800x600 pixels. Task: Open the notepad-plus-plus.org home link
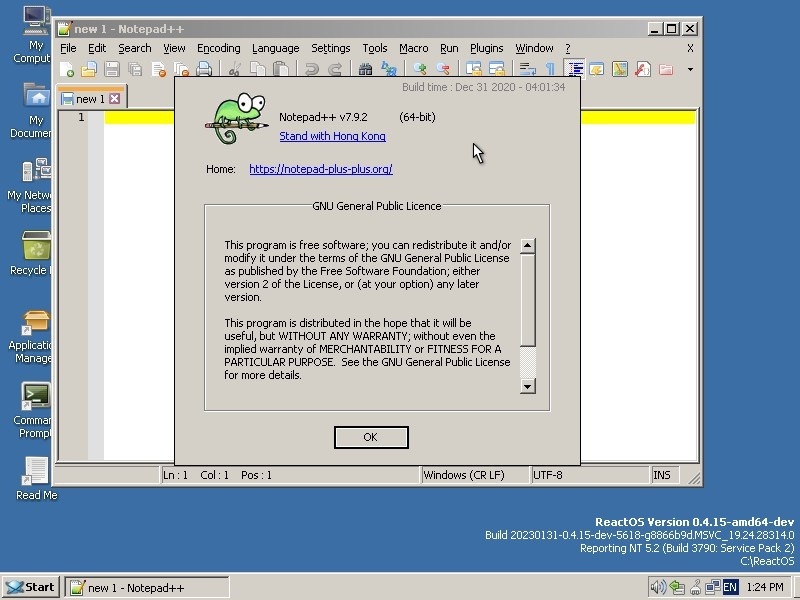pos(321,169)
